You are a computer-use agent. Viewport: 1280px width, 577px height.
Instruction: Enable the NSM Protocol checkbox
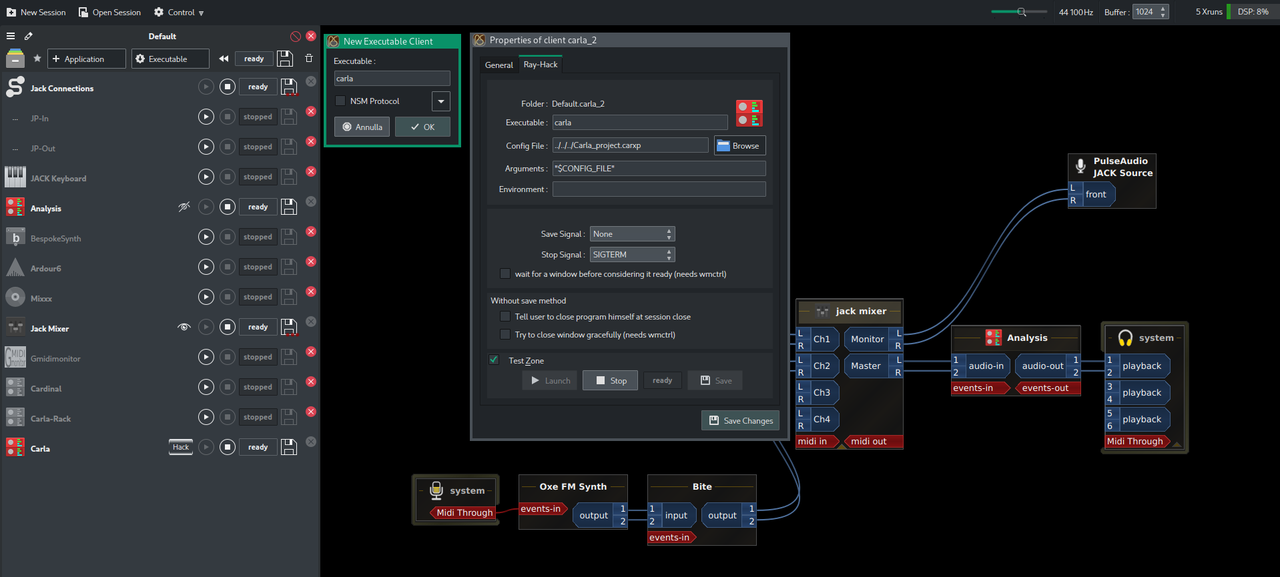(340, 101)
